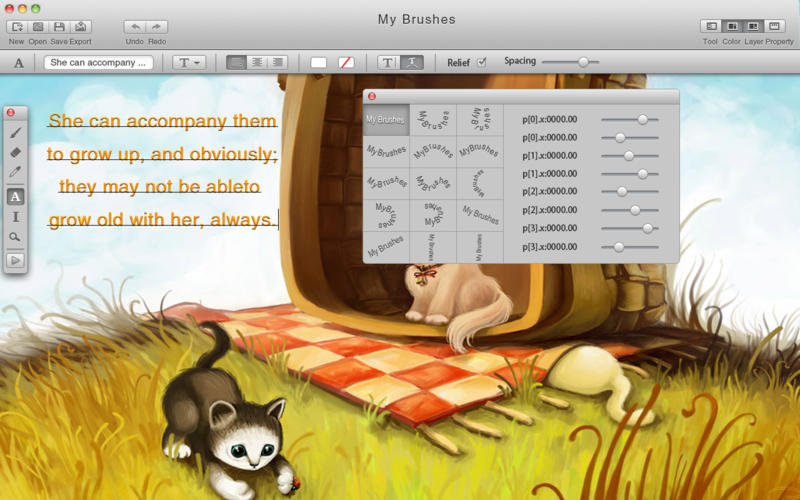The image size is (800, 500).
Task: Select the wavy 'MyBrushes' shape preset
Action: [x=386, y=183]
